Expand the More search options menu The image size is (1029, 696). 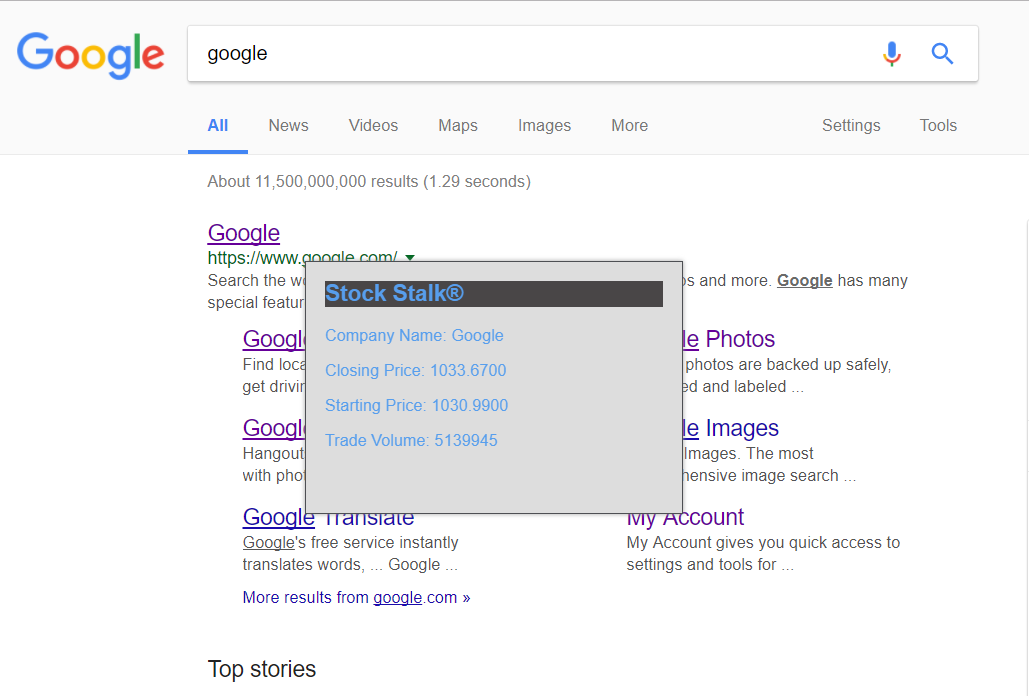pos(629,125)
